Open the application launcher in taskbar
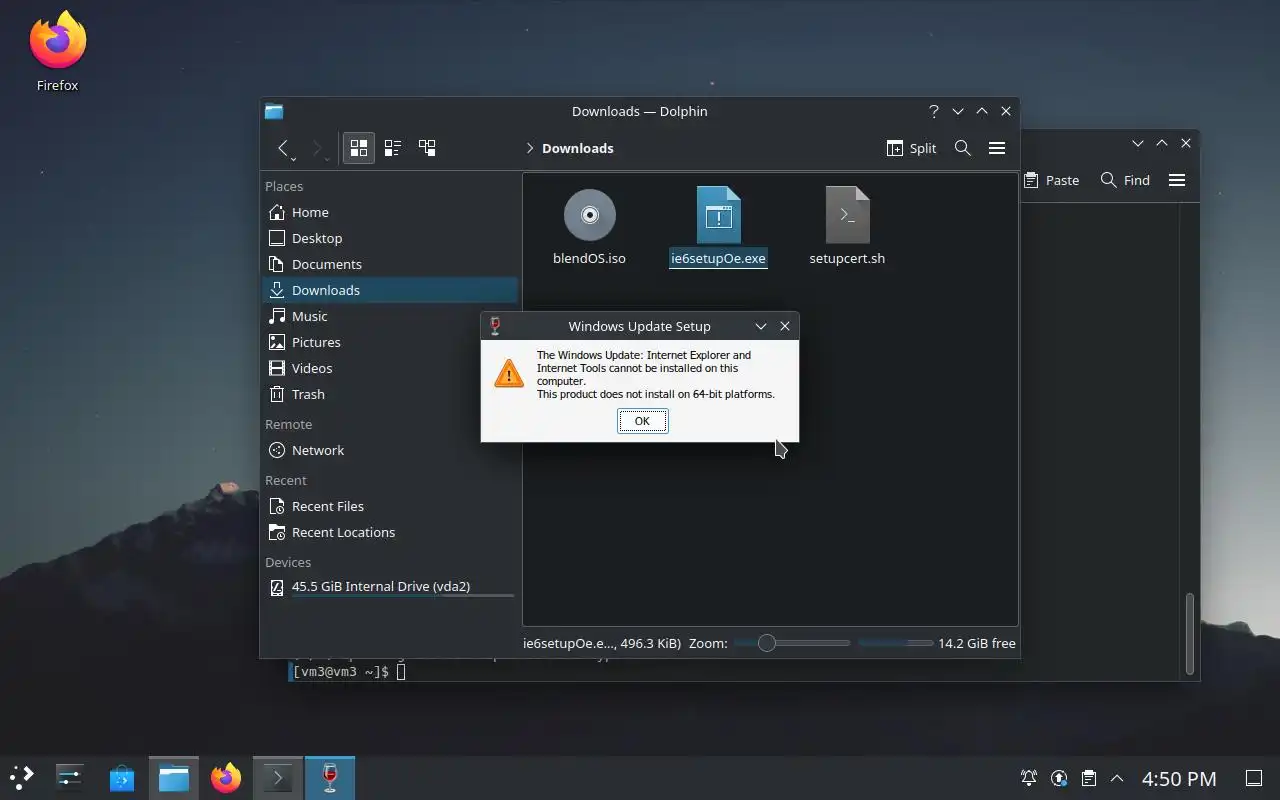This screenshot has height=800, width=1280. [22, 777]
